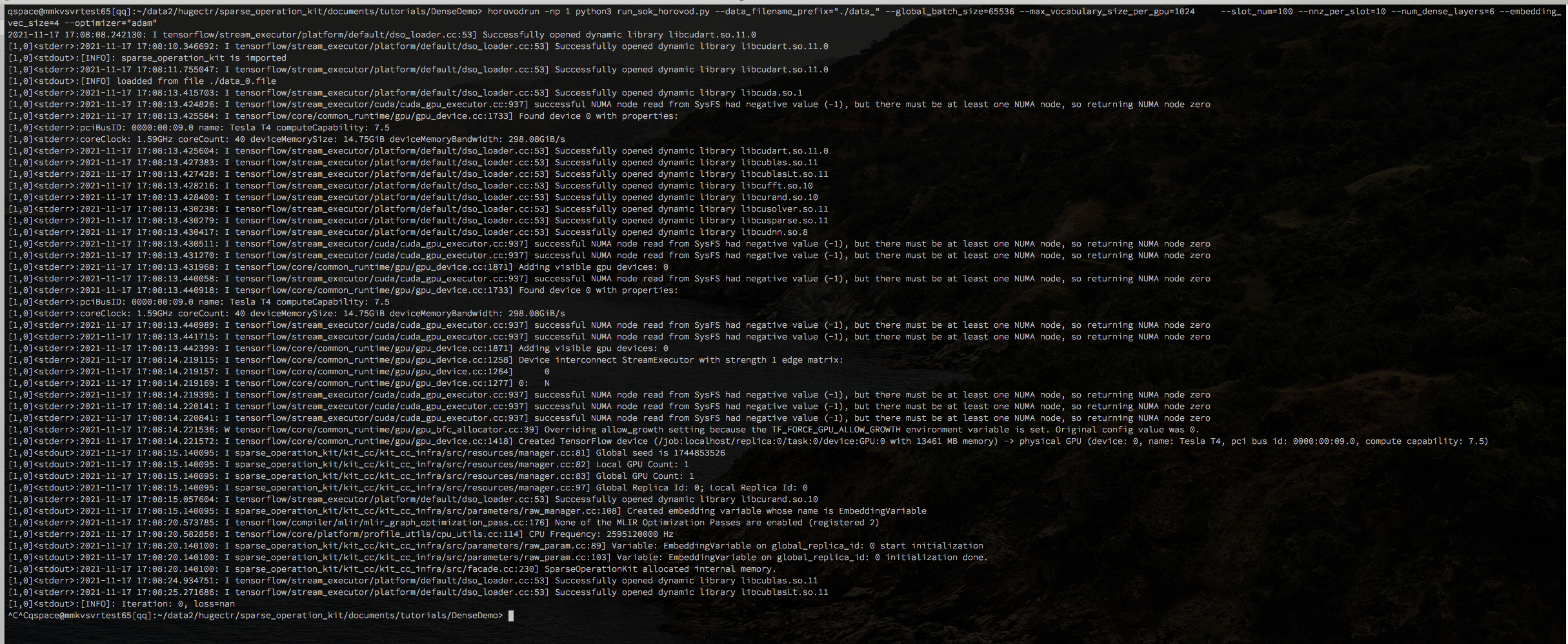The width and height of the screenshot is (1568, 644).
Task: Click the terminal cursor at the last prompt
Action: point(511,616)
